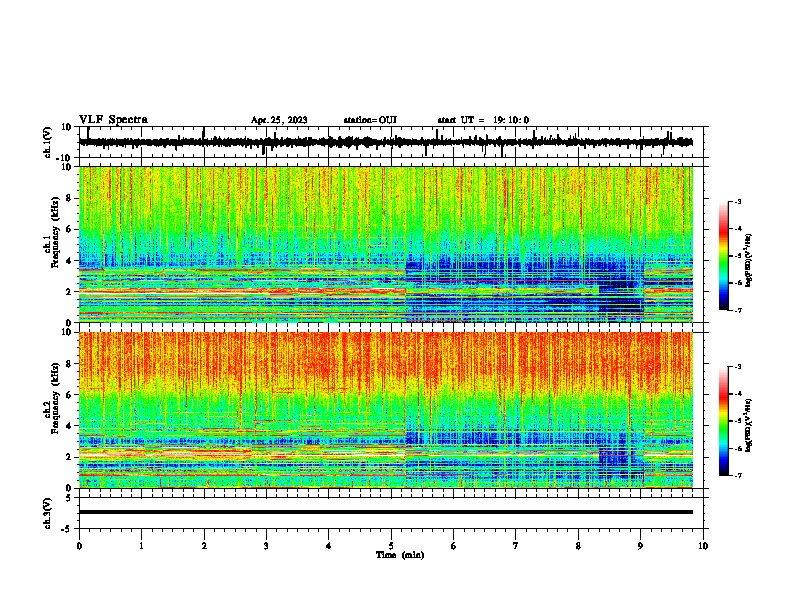The height and width of the screenshot is (612, 792).
Task: Click the -3 tick on ch.1 colorbar
Action: (738, 201)
